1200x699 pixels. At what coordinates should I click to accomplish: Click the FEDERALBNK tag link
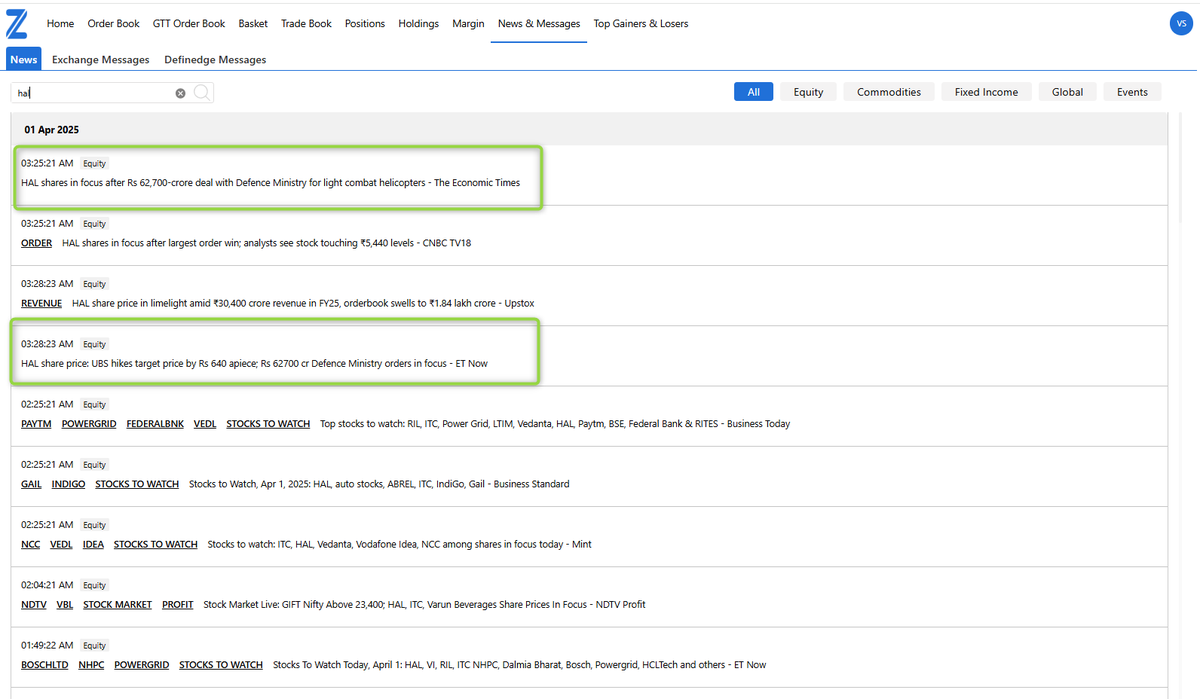pyautogui.click(x=155, y=424)
